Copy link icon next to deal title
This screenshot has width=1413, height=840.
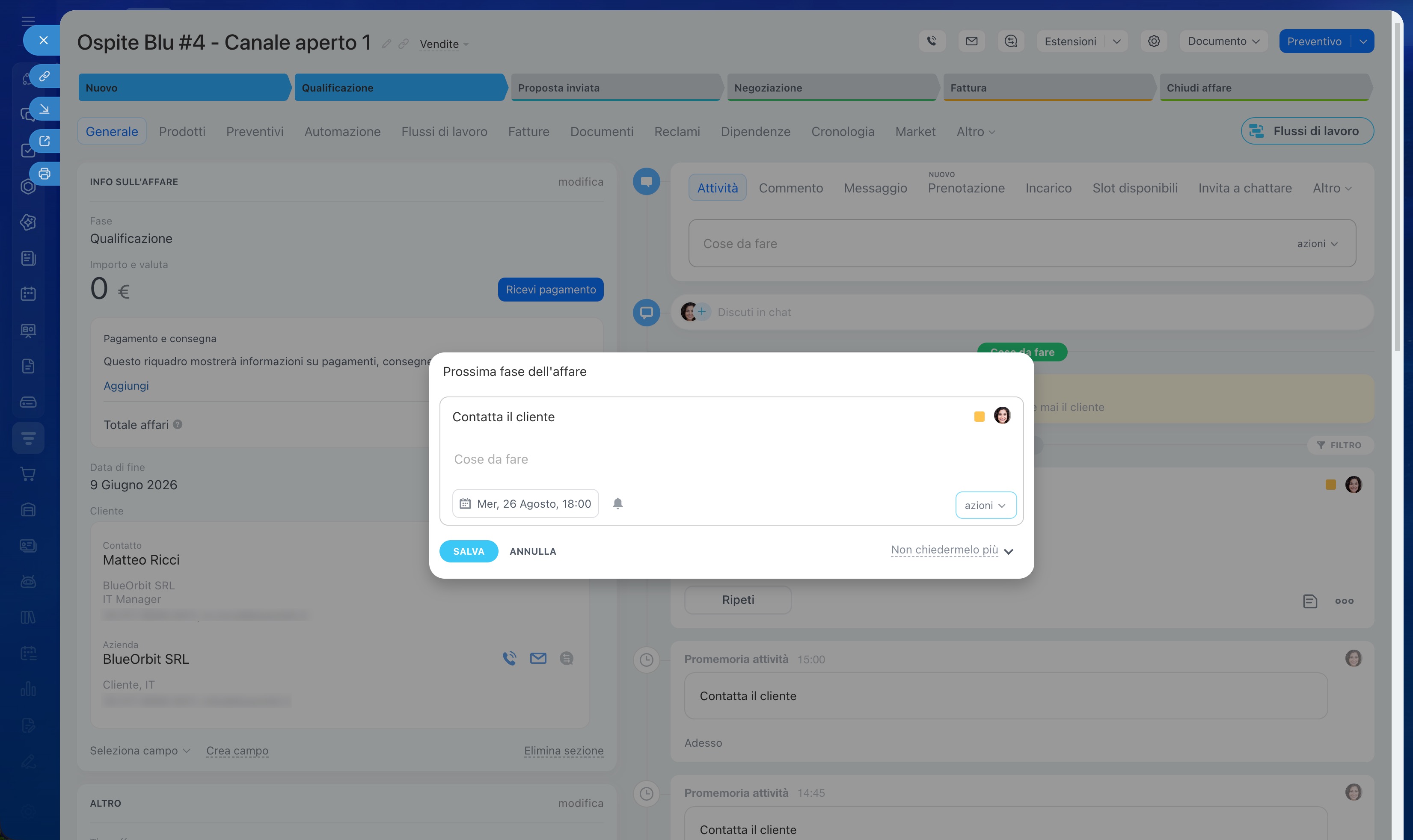[403, 44]
